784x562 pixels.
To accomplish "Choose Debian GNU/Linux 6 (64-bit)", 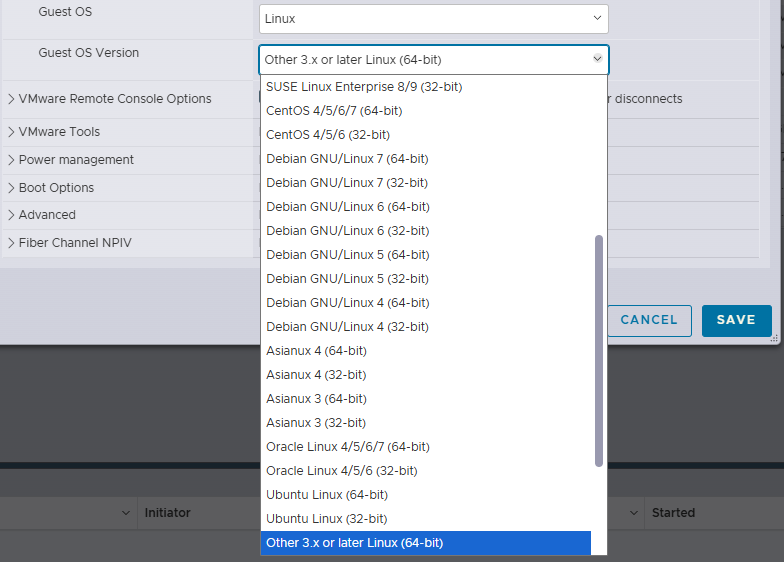I will point(426,206).
